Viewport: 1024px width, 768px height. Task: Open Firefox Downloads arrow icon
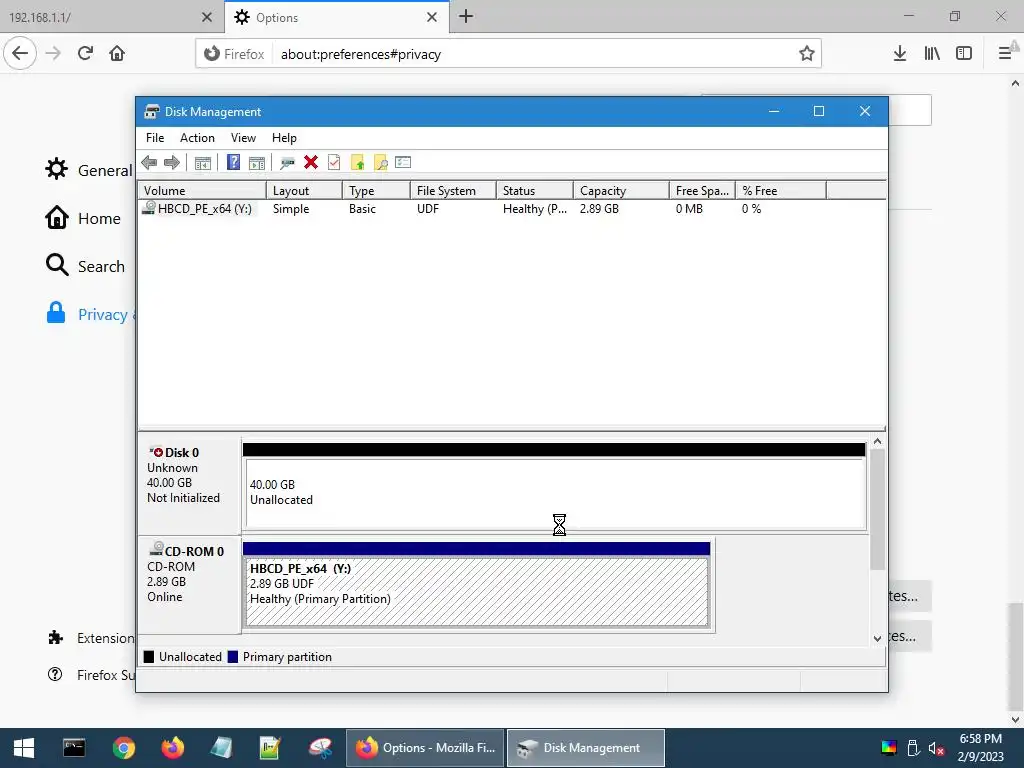pyautogui.click(x=900, y=54)
